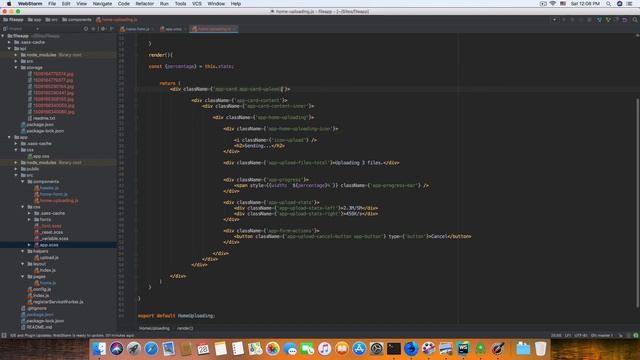Hide the Project tool window with the hide icon
The image size is (640, 360).
(111, 29)
